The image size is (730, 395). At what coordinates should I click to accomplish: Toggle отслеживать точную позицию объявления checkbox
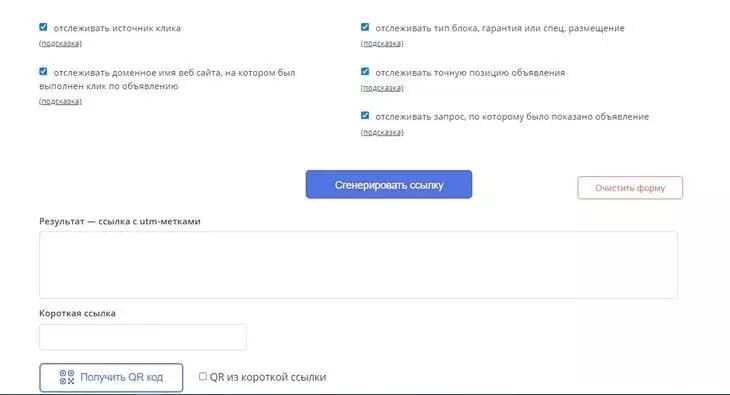[365, 71]
